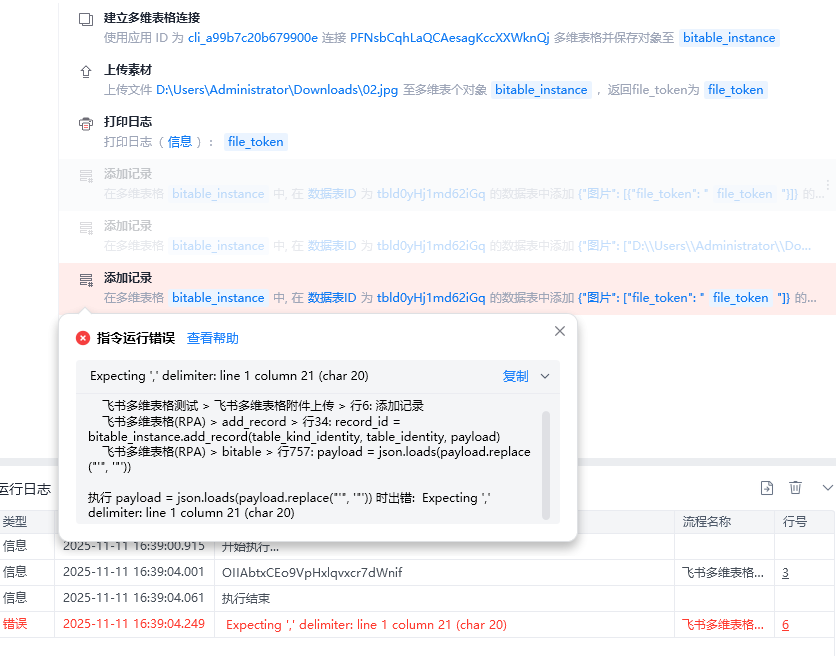Screen dimensions: 836x656
Task: Click bitable_instance tag in the red error step
Action: tap(218, 298)
